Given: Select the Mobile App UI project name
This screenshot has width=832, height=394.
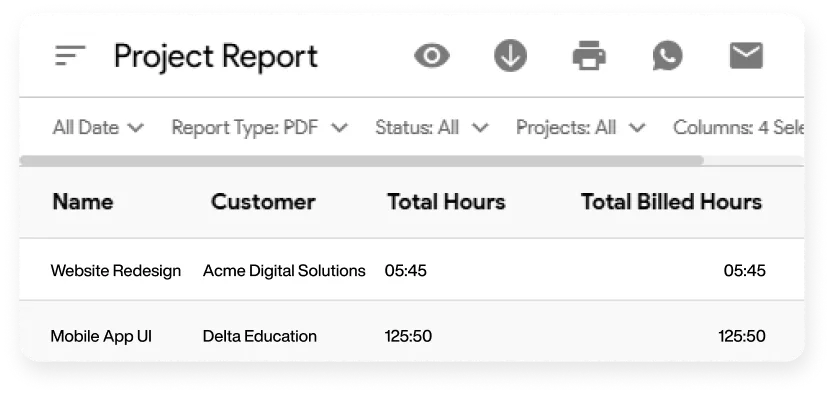Looking at the screenshot, I should click(x=101, y=336).
